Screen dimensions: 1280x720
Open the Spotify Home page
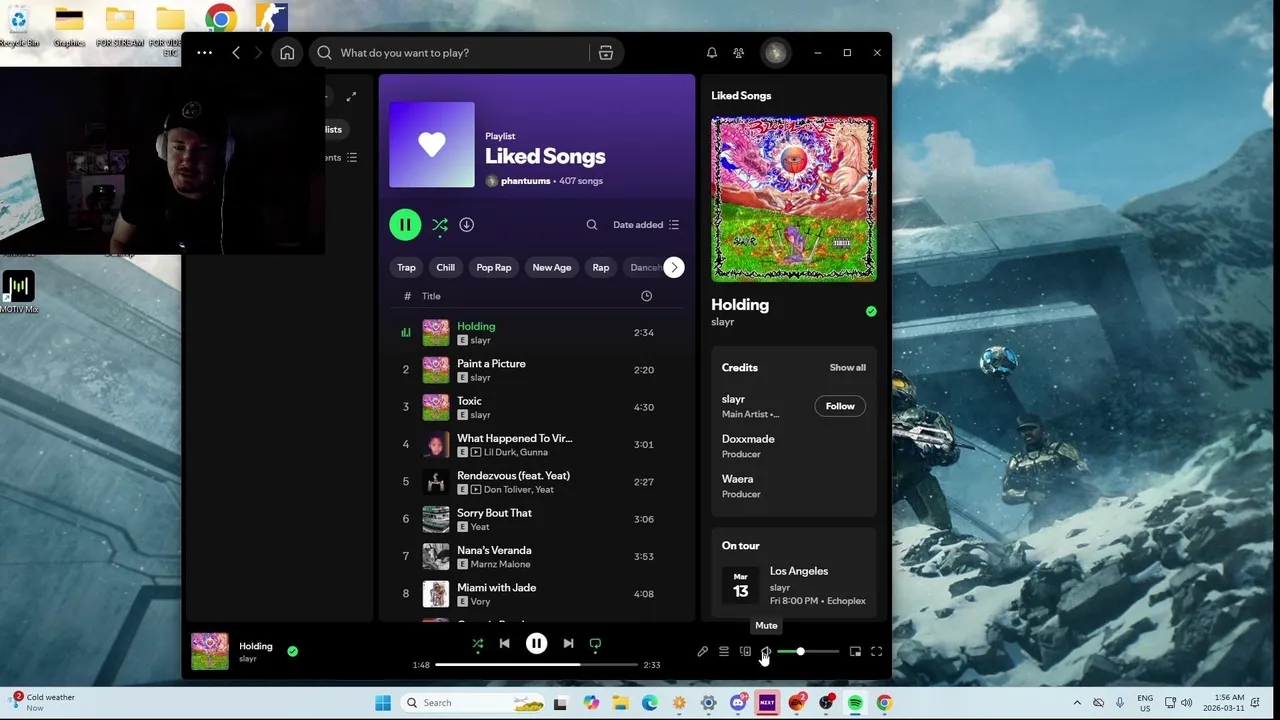(x=287, y=53)
